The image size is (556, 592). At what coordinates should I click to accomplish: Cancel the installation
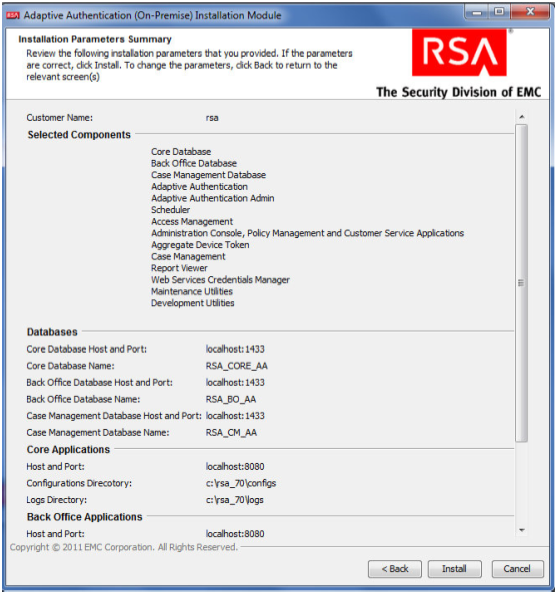pyautogui.click(x=517, y=569)
